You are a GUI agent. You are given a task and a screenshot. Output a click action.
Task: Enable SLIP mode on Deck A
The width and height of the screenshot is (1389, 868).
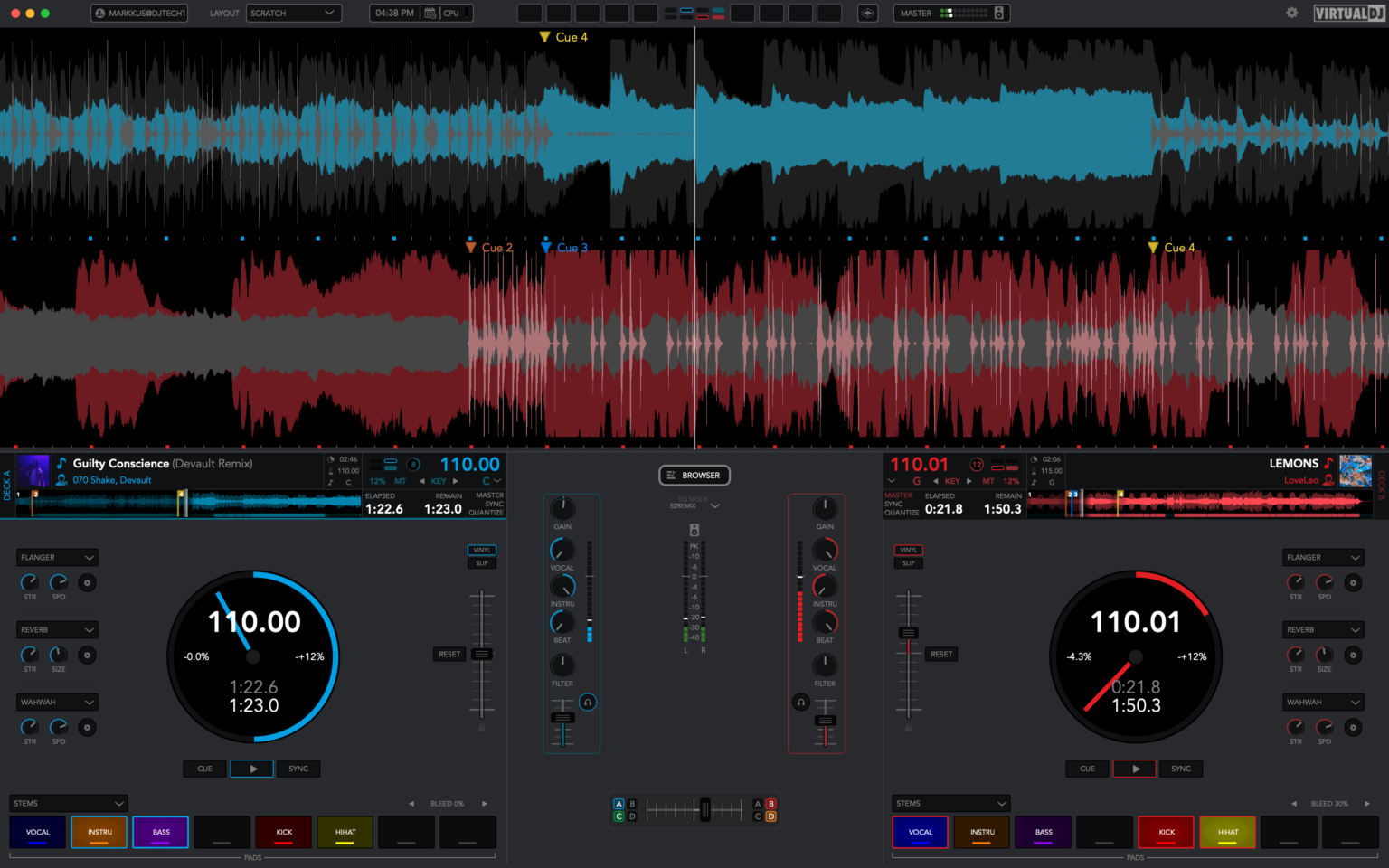pos(482,562)
